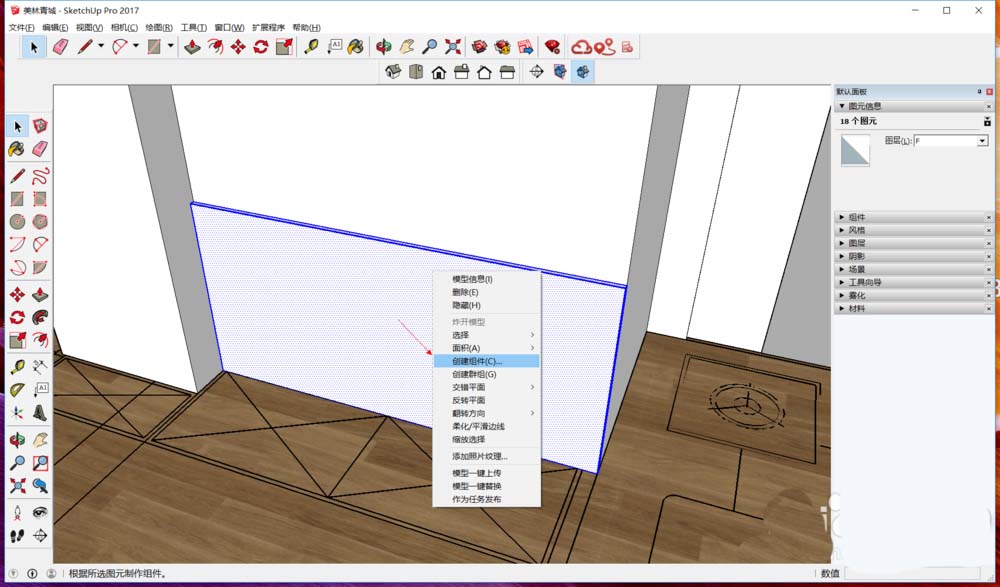
Task: Click 模型一键上传 in the context menu
Action: pos(482,471)
